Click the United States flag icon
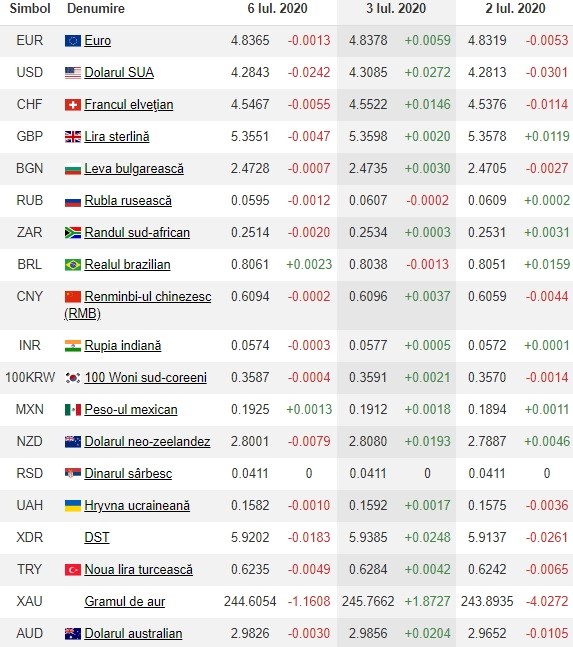This screenshot has width=573, height=647. click(x=73, y=73)
